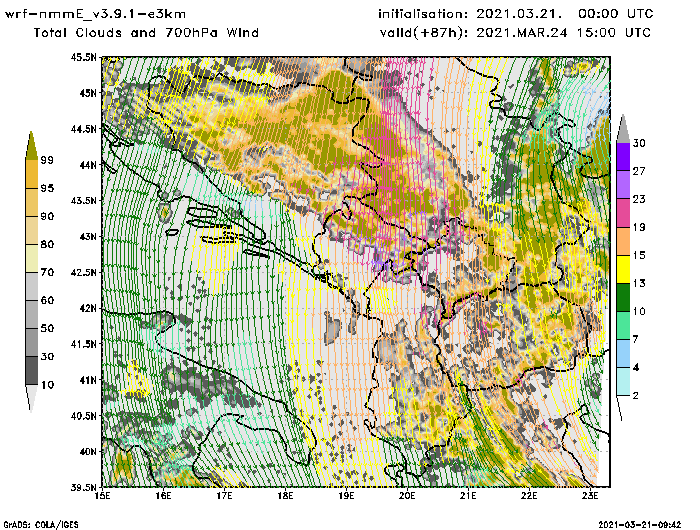
Task: Click the '17E' longitude label
Action: [x=224, y=496]
